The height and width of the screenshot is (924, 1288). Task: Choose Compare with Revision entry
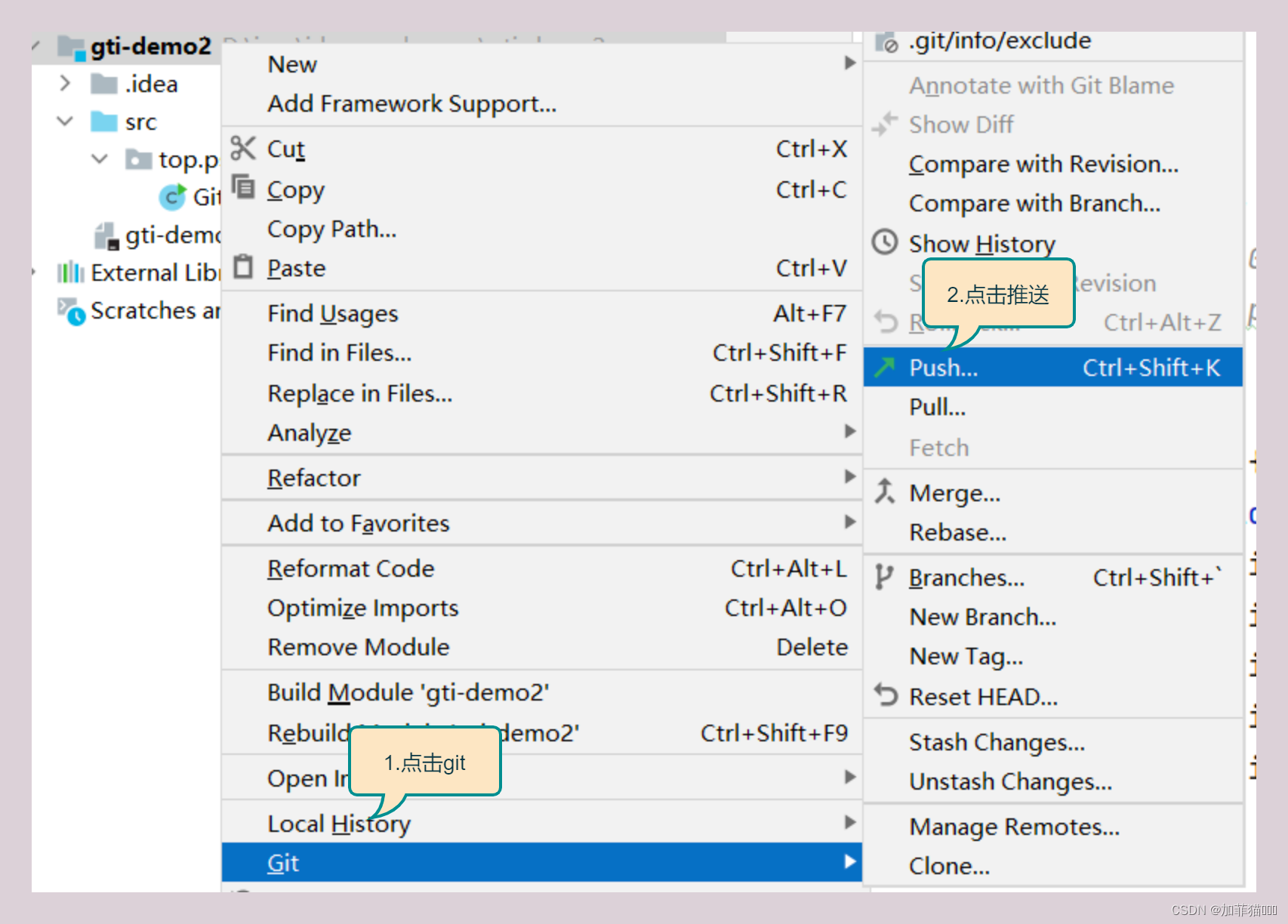1053,164
